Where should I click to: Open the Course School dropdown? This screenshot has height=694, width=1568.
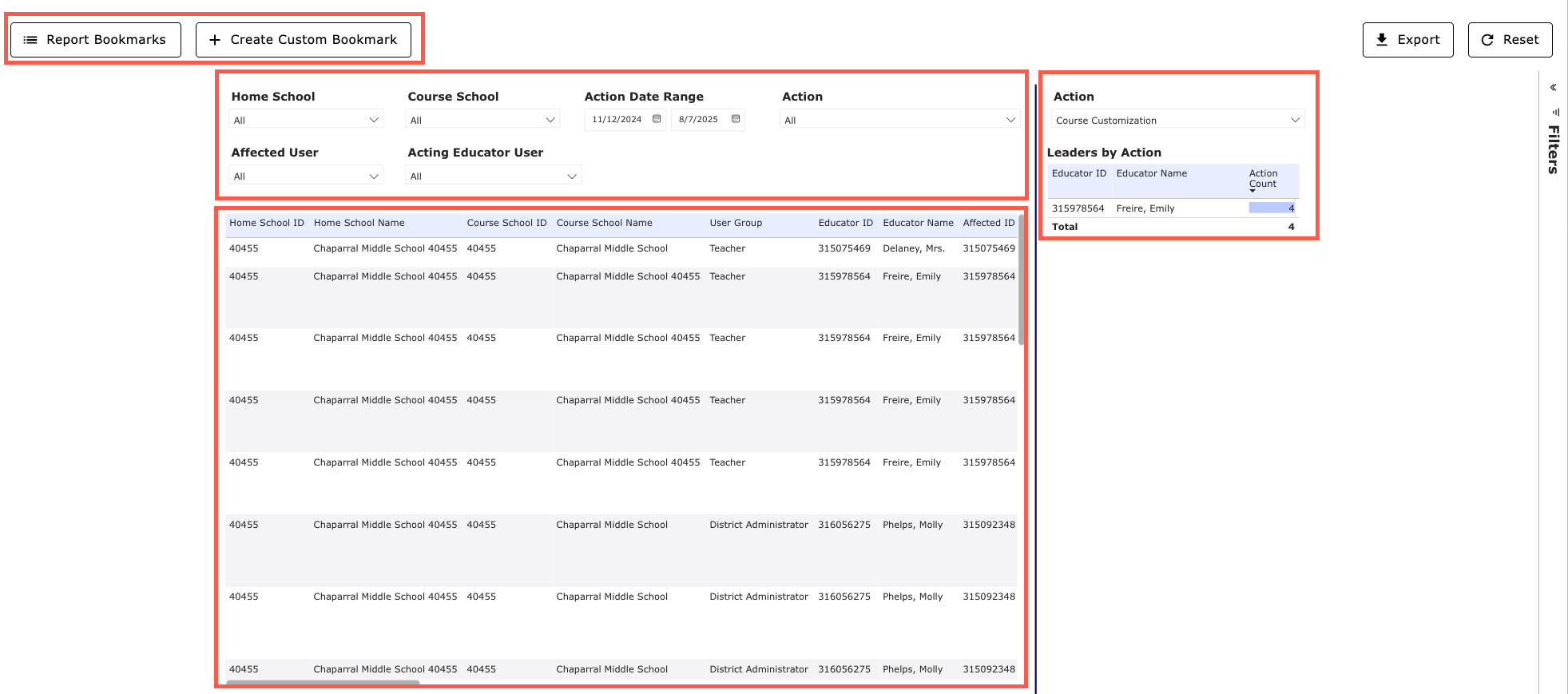(482, 120)
